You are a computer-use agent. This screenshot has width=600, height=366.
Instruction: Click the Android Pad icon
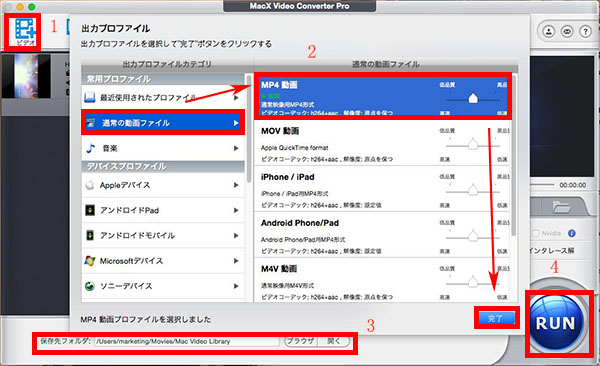click(x=90, y=210)
